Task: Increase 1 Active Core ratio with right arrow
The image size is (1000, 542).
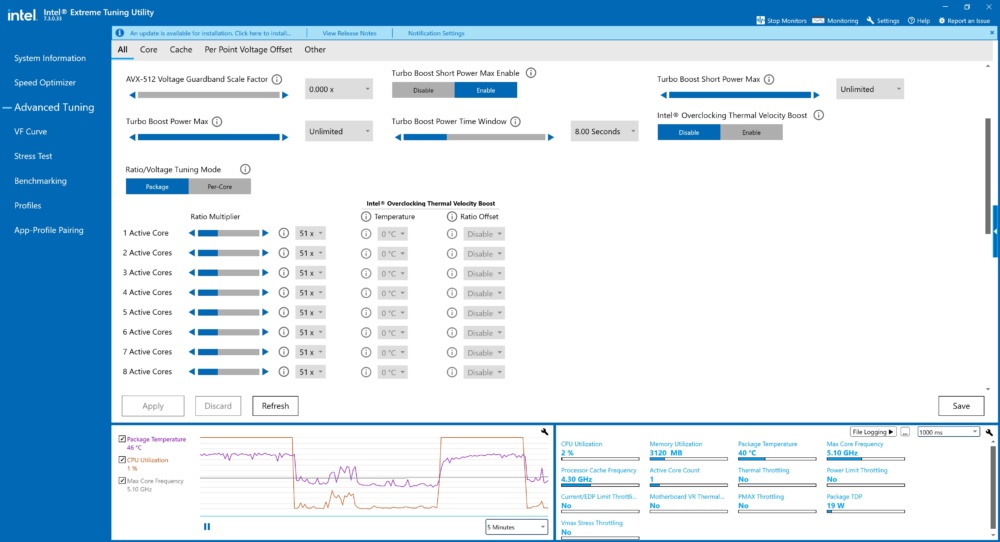Action: click(x=265, y=233)
